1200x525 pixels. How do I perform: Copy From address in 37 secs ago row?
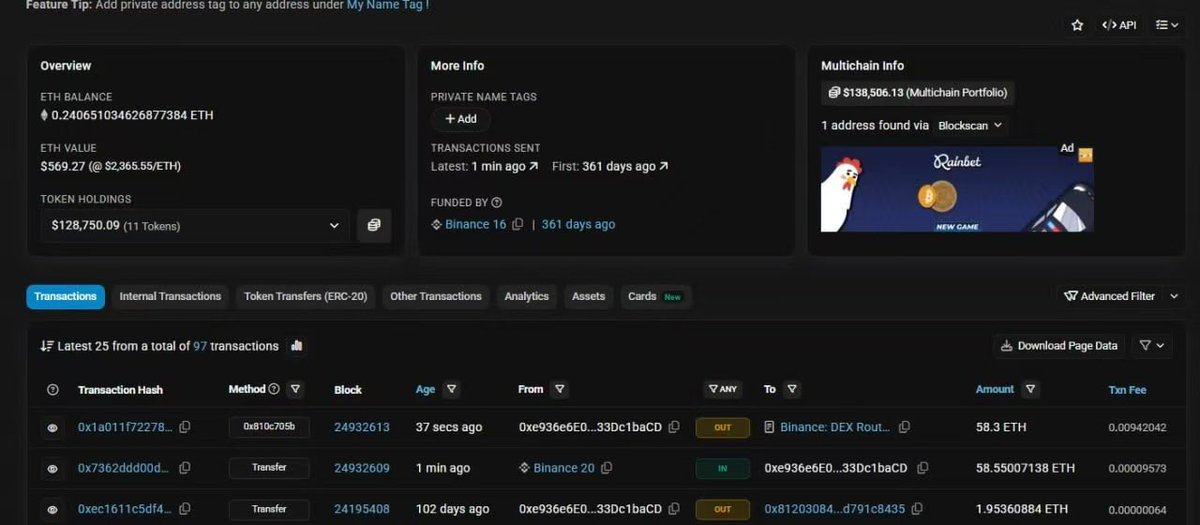point(674,427)
